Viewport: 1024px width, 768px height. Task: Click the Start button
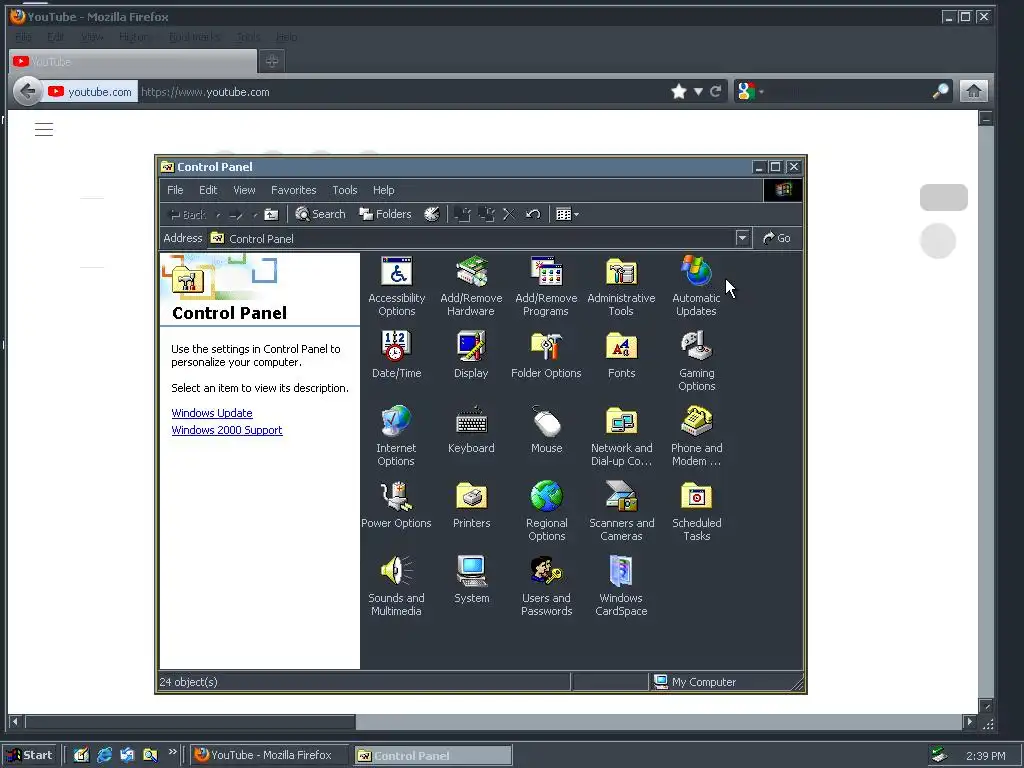(31, 755)
